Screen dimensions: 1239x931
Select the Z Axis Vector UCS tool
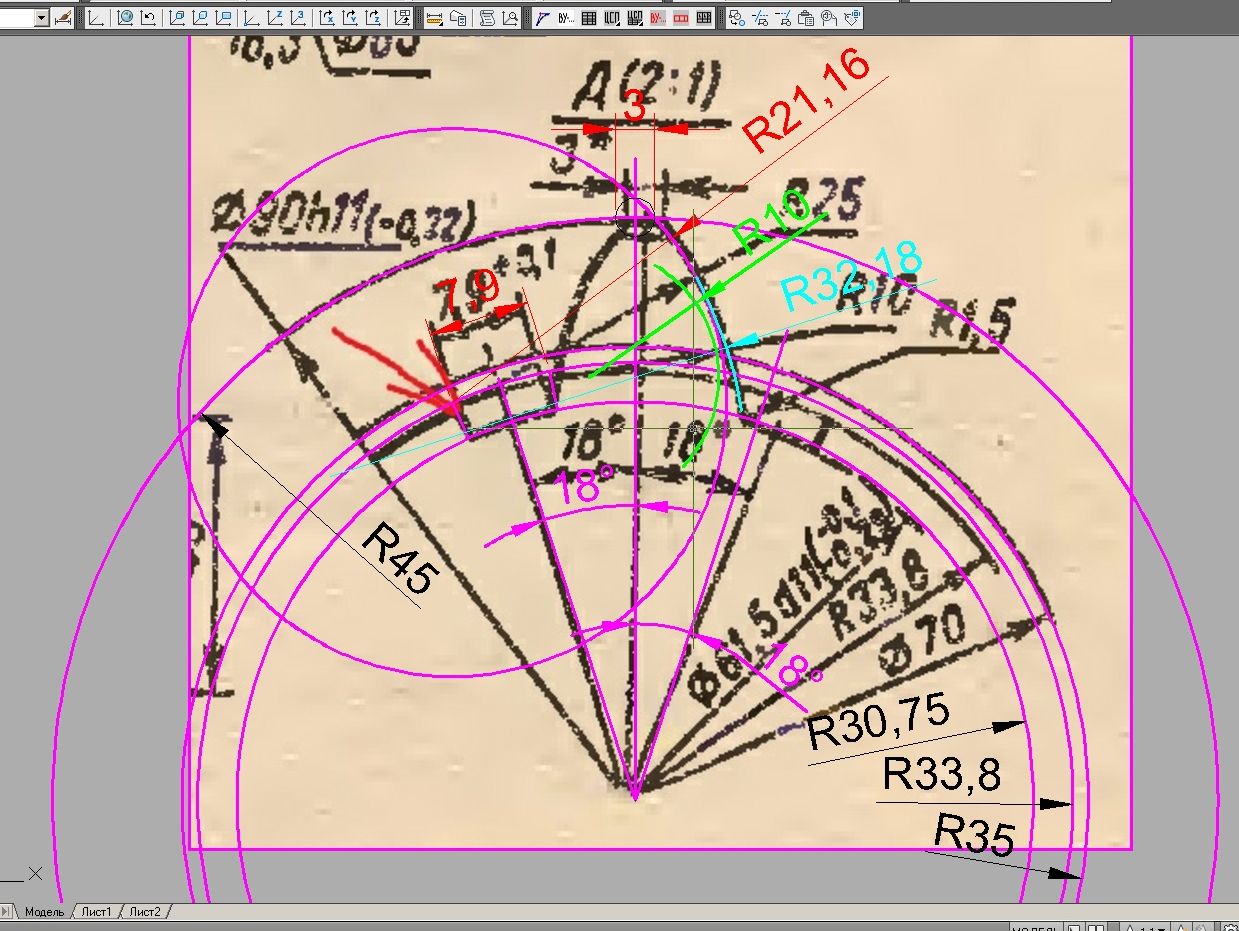pos(274,18)
